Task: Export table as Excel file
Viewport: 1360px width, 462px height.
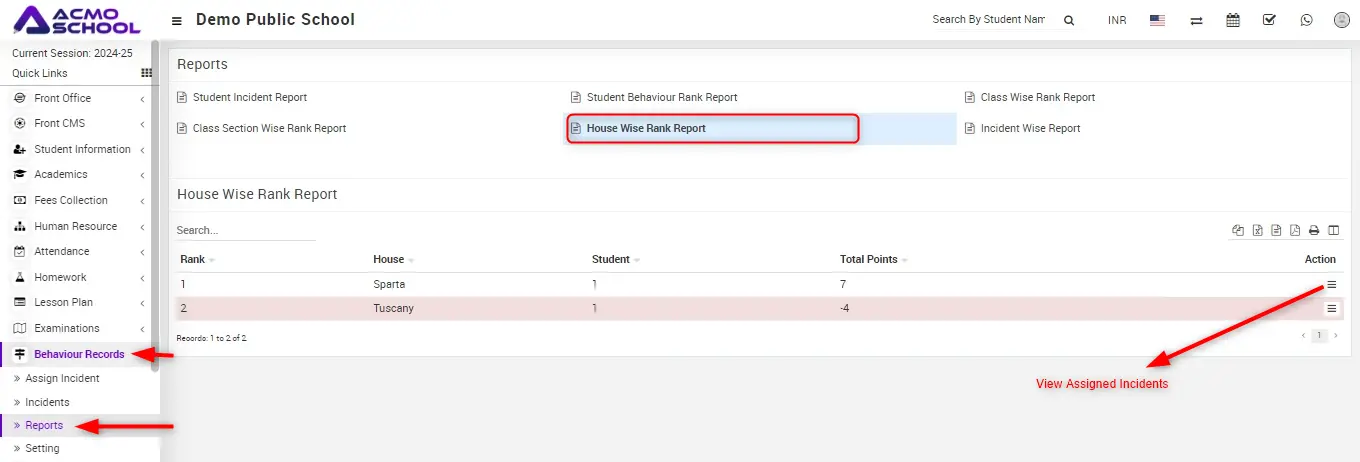Action: tap(1257, 231)
